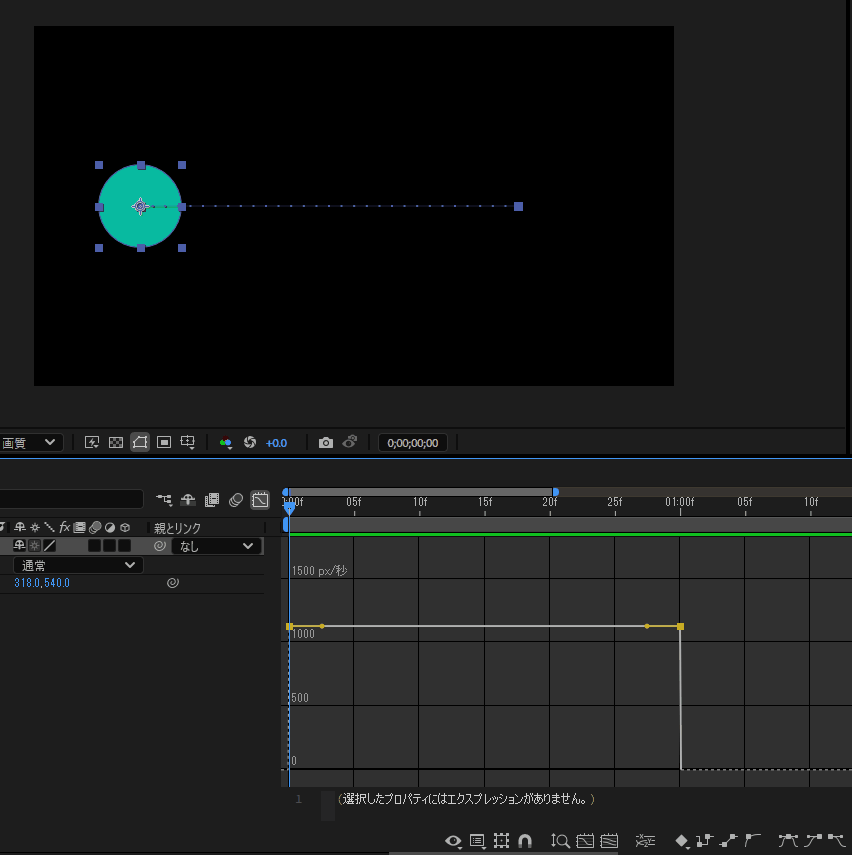Toggle the layer's continuously rasterize switch

tap(34, 545)
